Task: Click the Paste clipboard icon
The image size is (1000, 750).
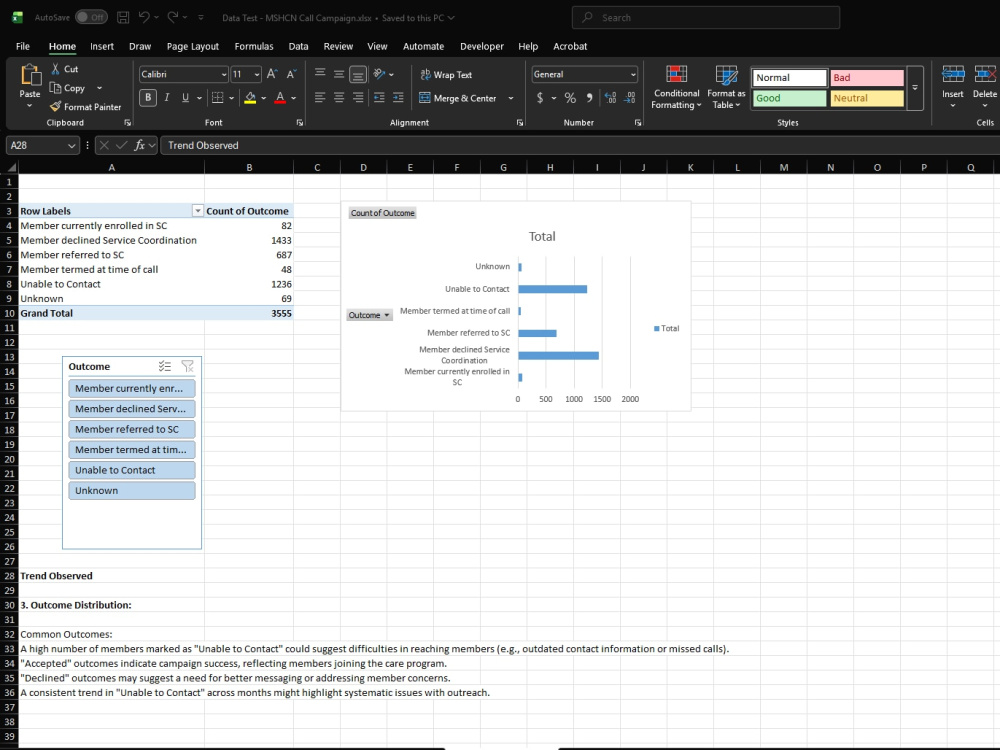Action: [x=30, y=75]
